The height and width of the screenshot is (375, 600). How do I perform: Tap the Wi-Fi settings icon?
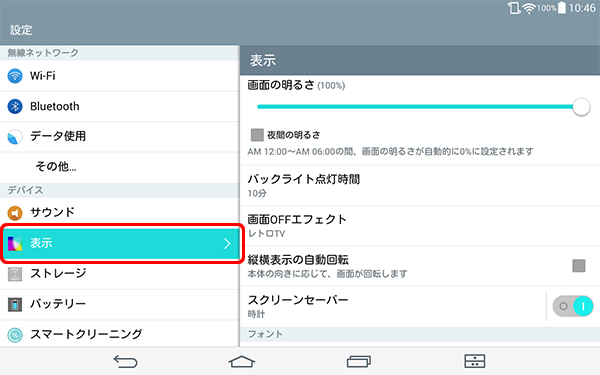pyautogui.click(x=15, y=76)
